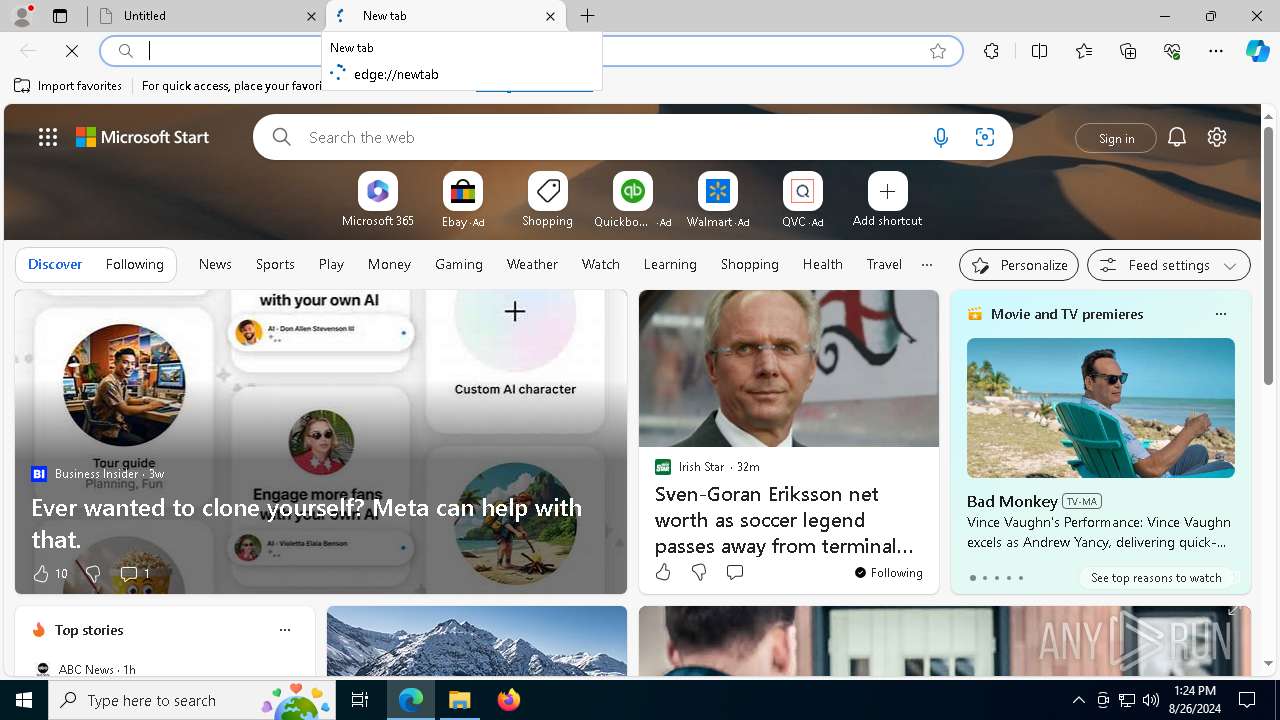Toggle Split screen in toolbar
Viewport: 1280px width, 720px height.
[1039, 51]
